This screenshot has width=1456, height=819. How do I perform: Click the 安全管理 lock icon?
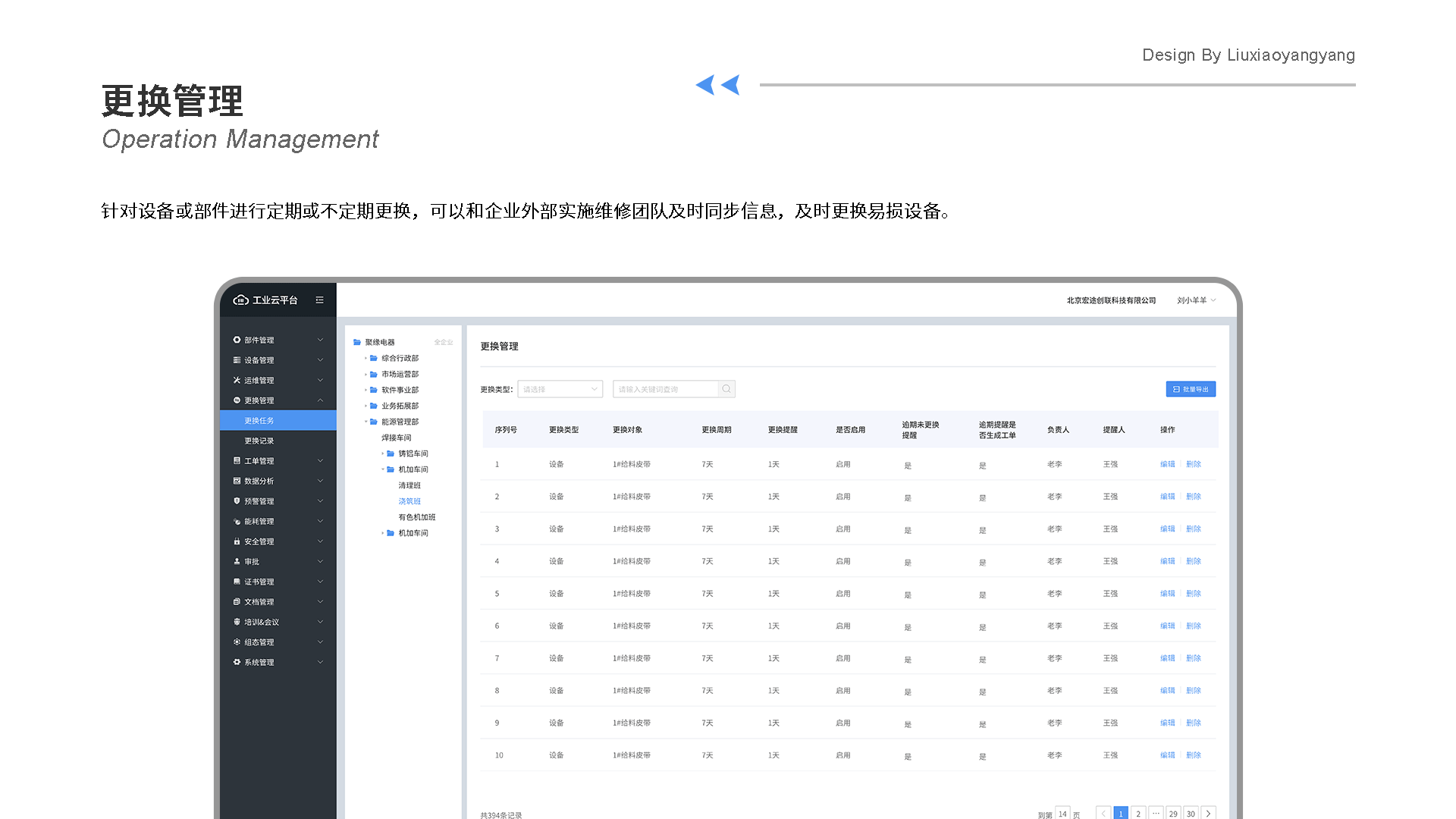click(x=237, y=541)
